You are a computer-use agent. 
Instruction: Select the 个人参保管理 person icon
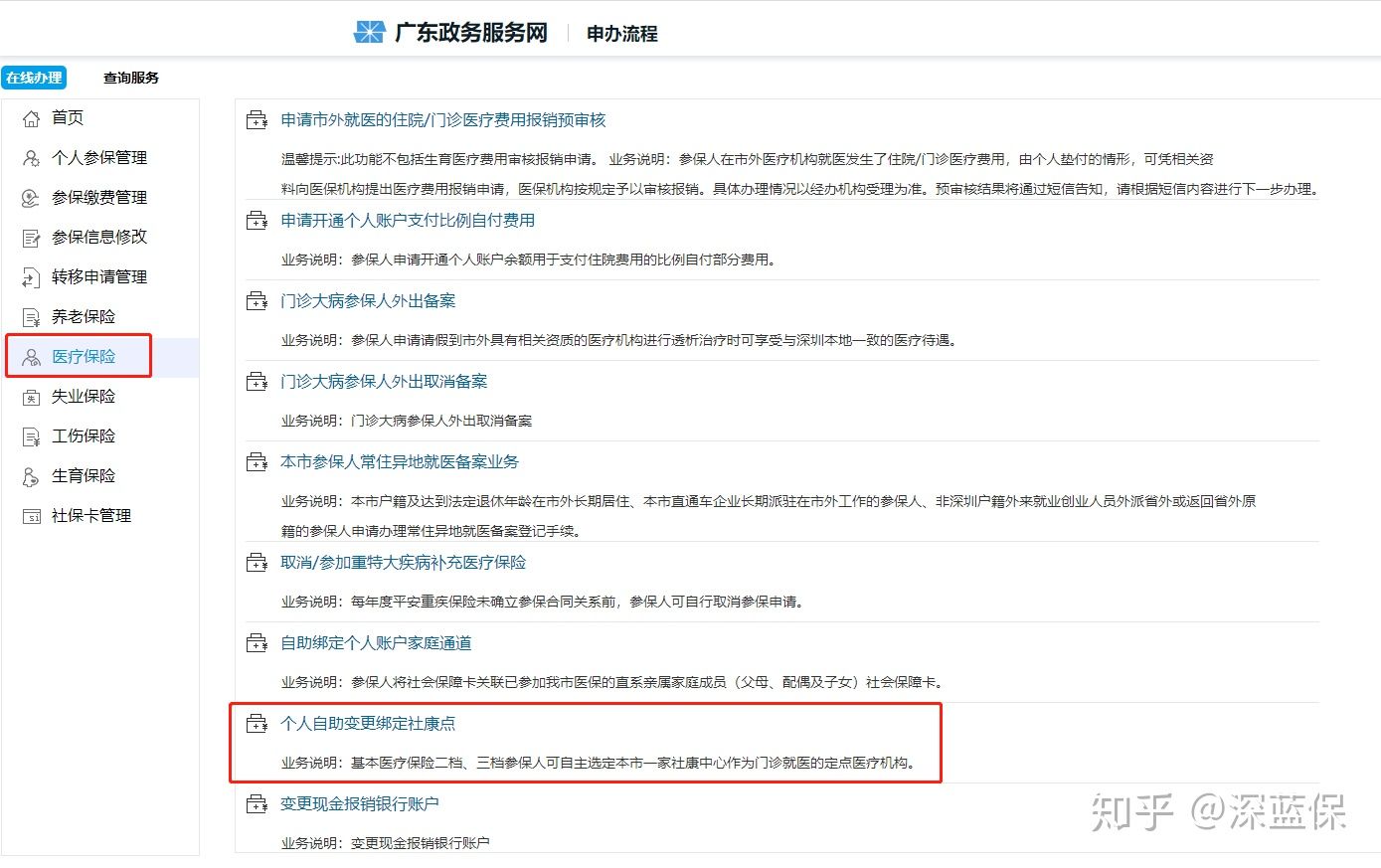pyautogui.click(x=33, y=157)
